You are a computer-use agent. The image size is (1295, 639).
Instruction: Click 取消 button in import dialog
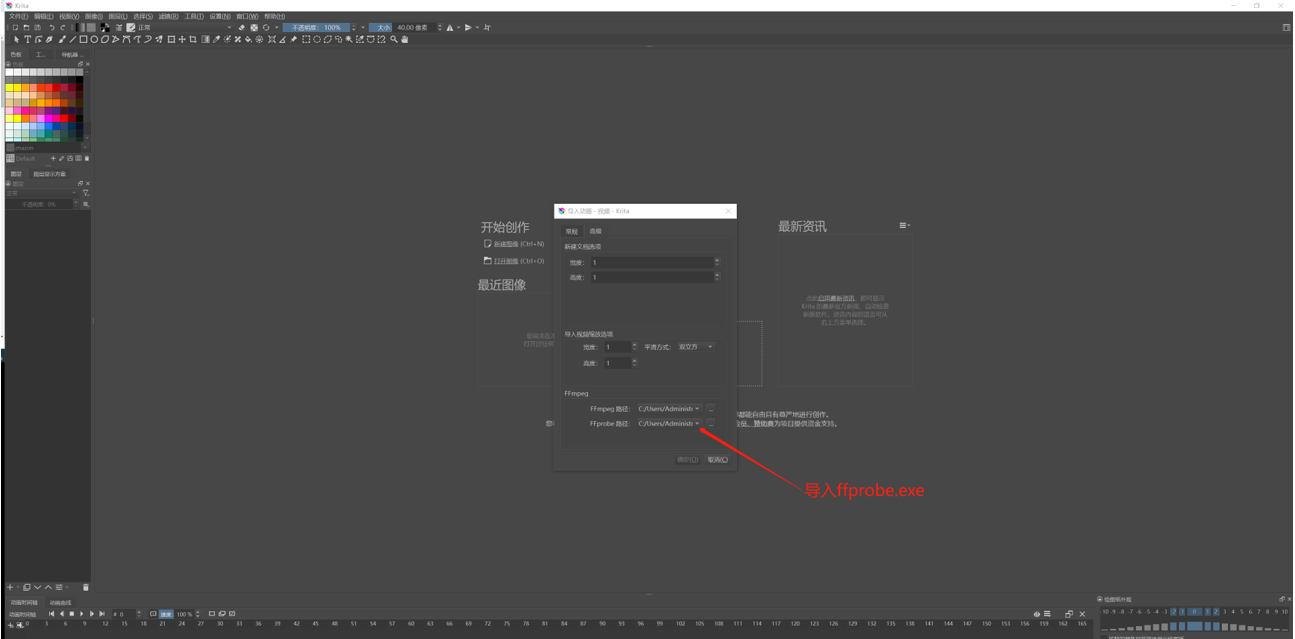click(x=717, y=460)
